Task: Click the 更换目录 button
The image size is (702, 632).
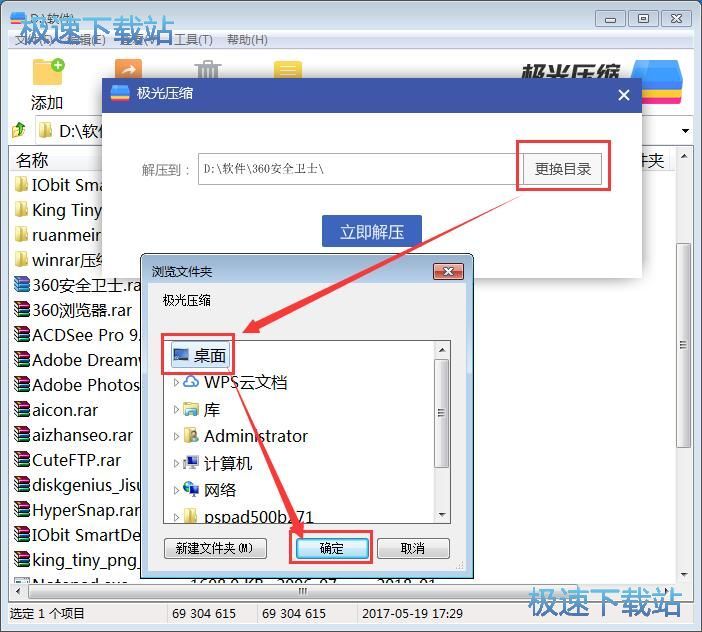Action: click(562, 169)
